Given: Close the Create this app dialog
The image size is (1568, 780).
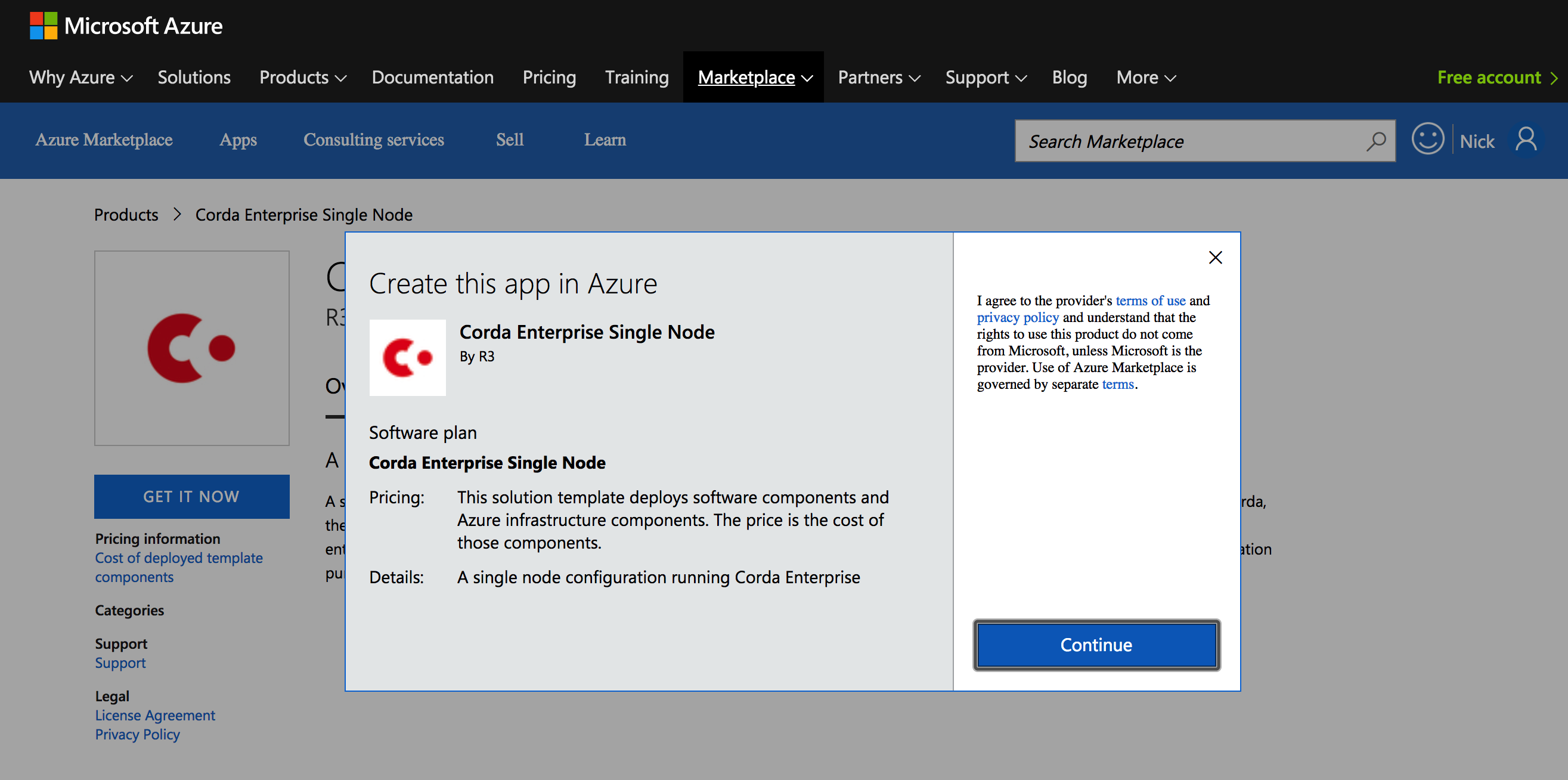Looking at the screenshot, I should pyautogui.click(x=1215, y=258).
